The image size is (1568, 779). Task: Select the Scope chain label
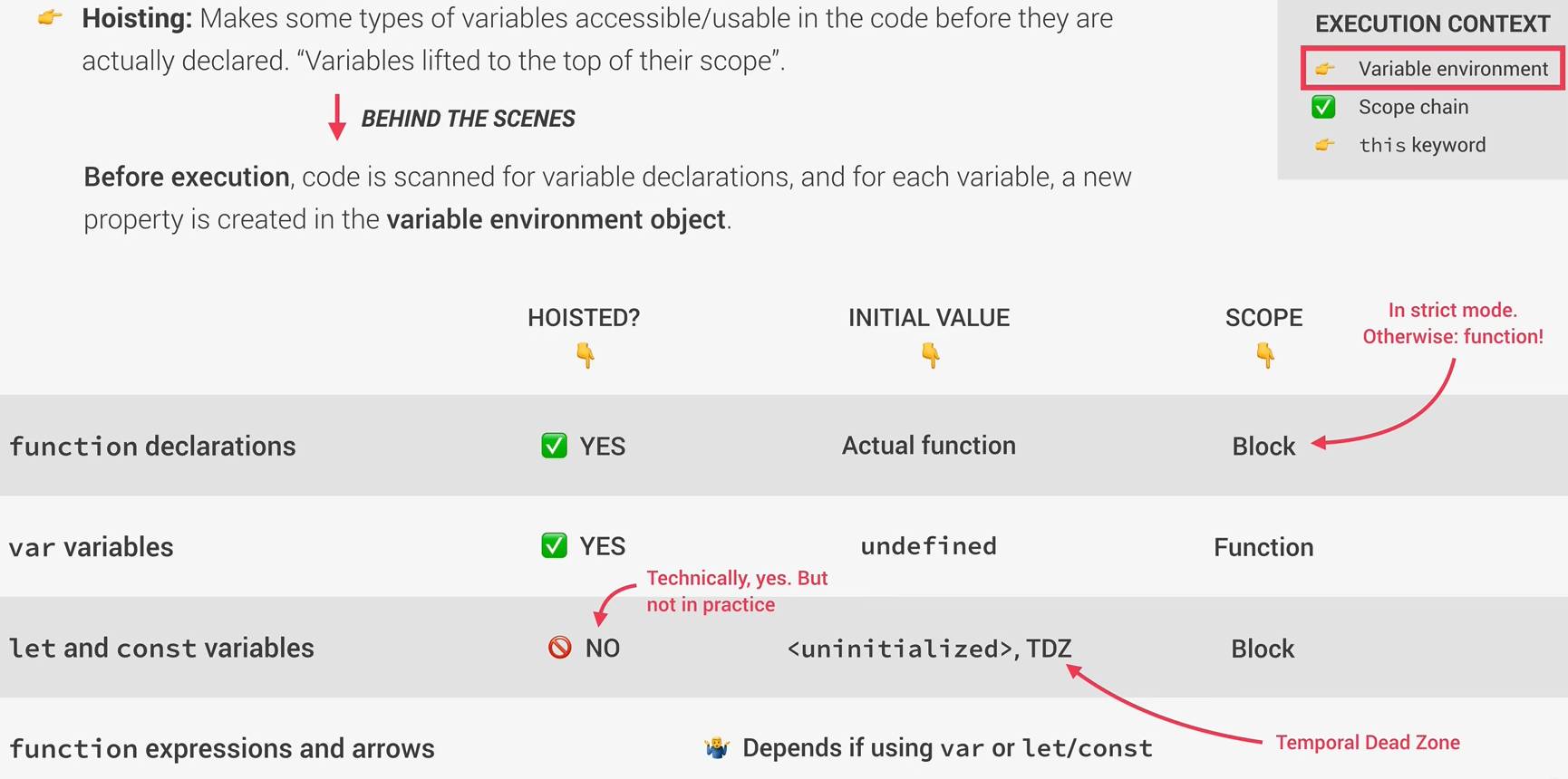click(1413, 107)
